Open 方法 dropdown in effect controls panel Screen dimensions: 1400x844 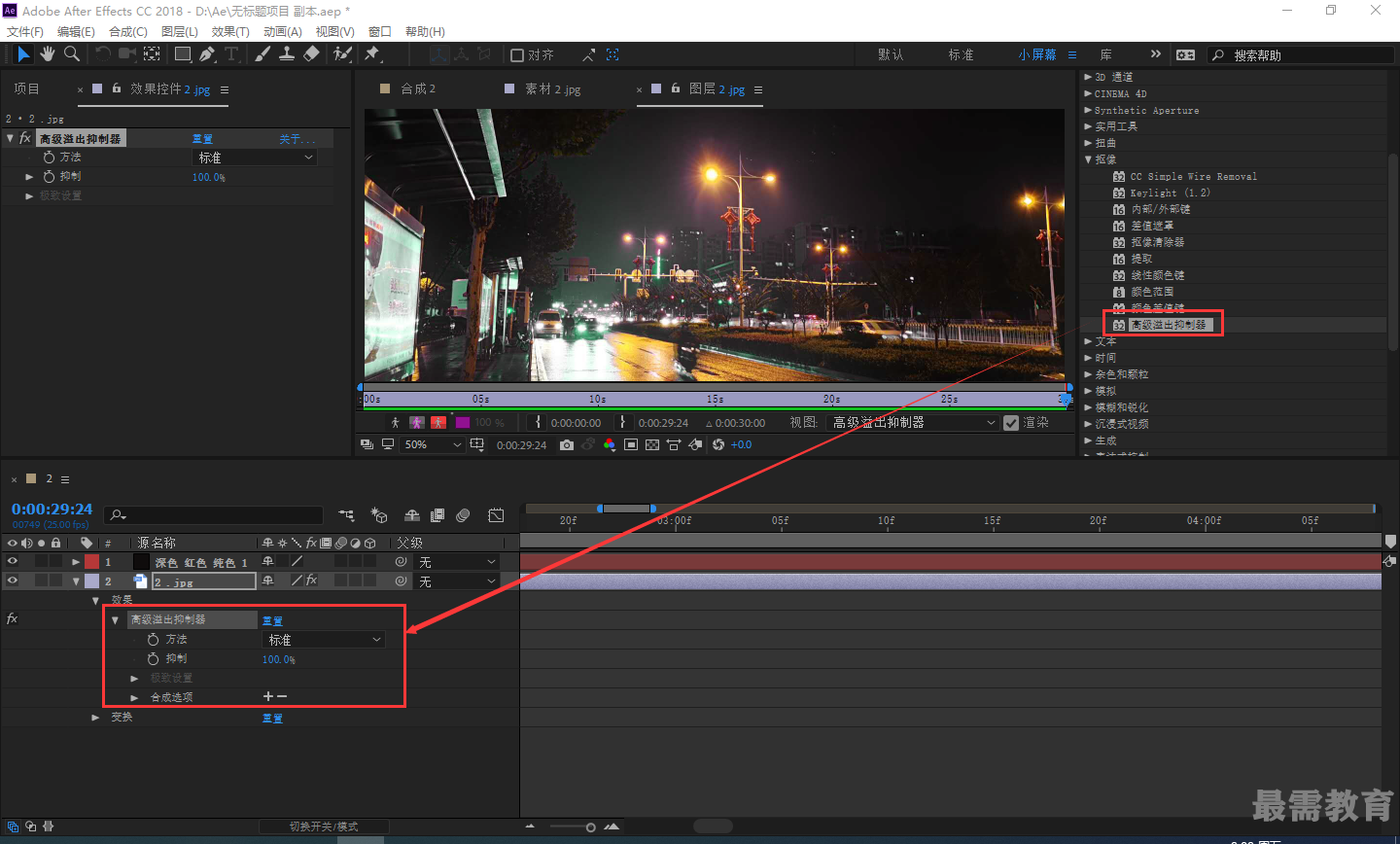[x=256, y=157]
